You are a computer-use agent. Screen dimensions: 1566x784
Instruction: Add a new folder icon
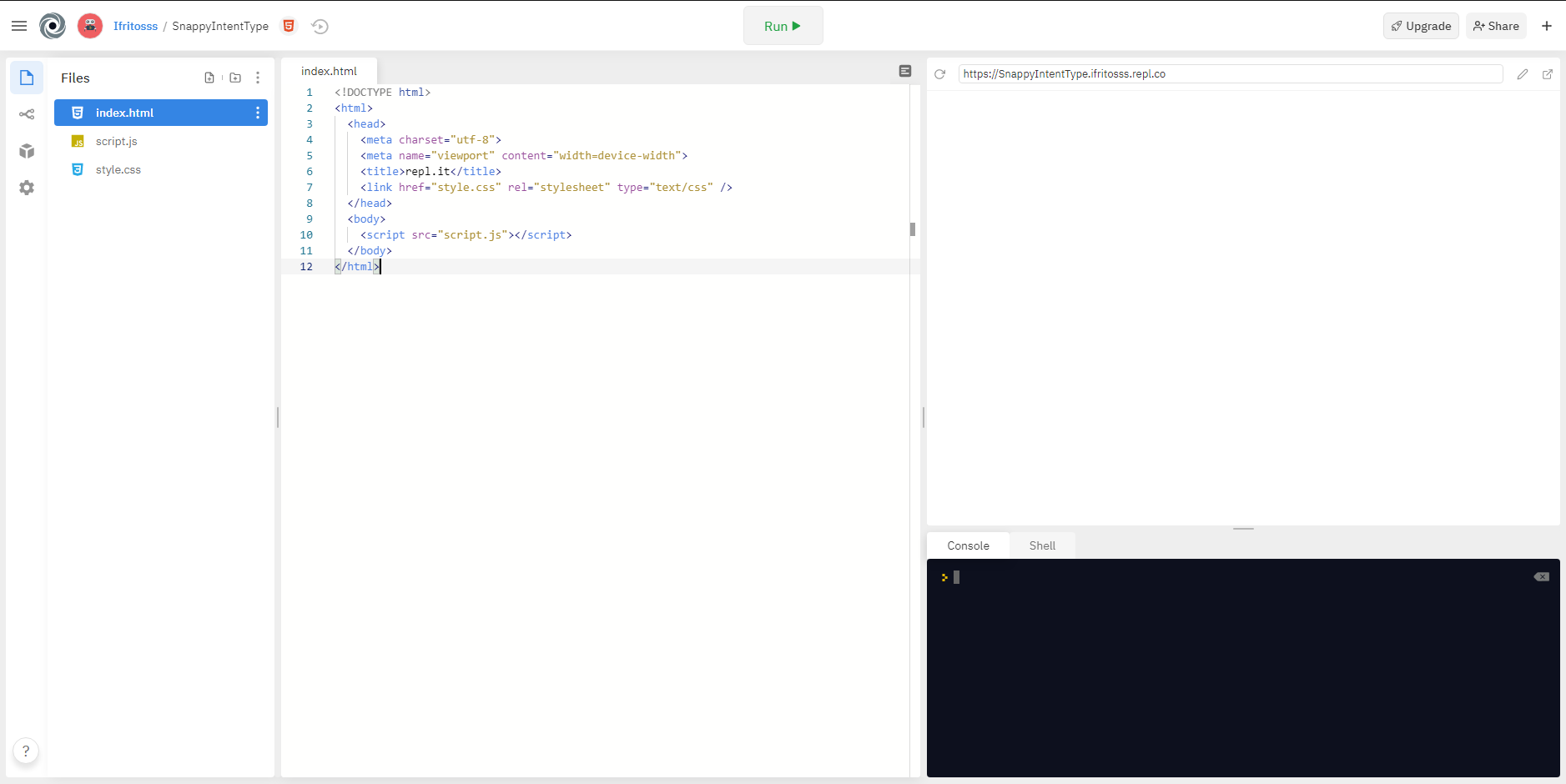tap(235, 78)
